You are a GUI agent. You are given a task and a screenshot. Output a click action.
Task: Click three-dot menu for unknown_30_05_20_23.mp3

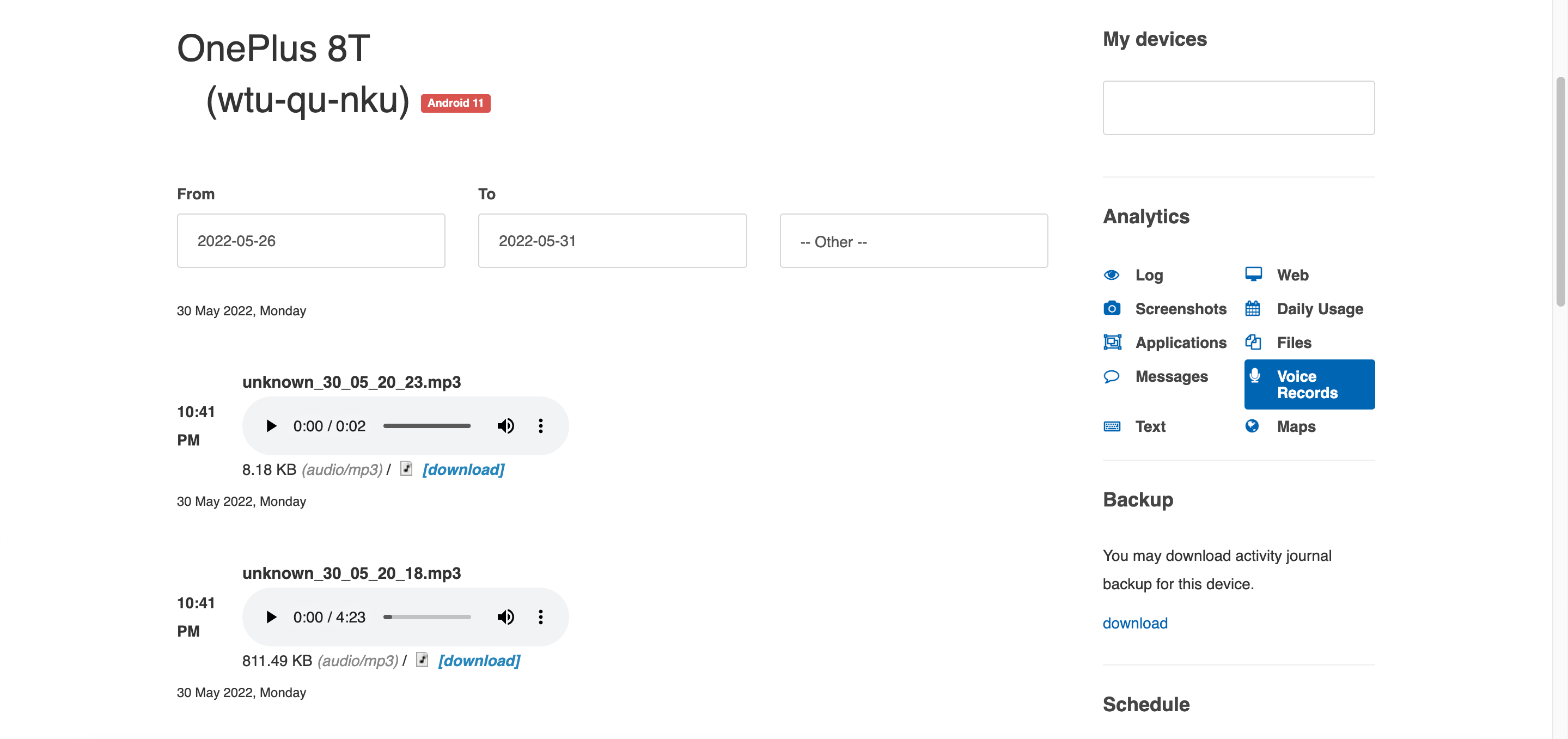point(540,425)
